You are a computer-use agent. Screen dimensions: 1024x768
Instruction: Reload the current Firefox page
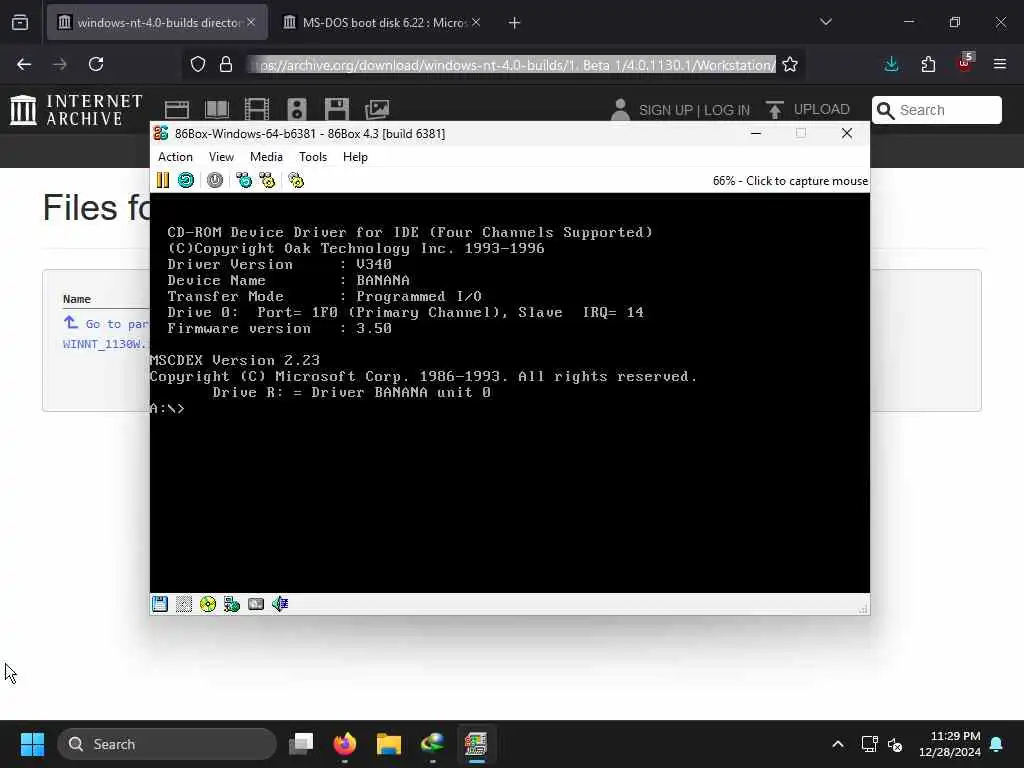(96, 64)
